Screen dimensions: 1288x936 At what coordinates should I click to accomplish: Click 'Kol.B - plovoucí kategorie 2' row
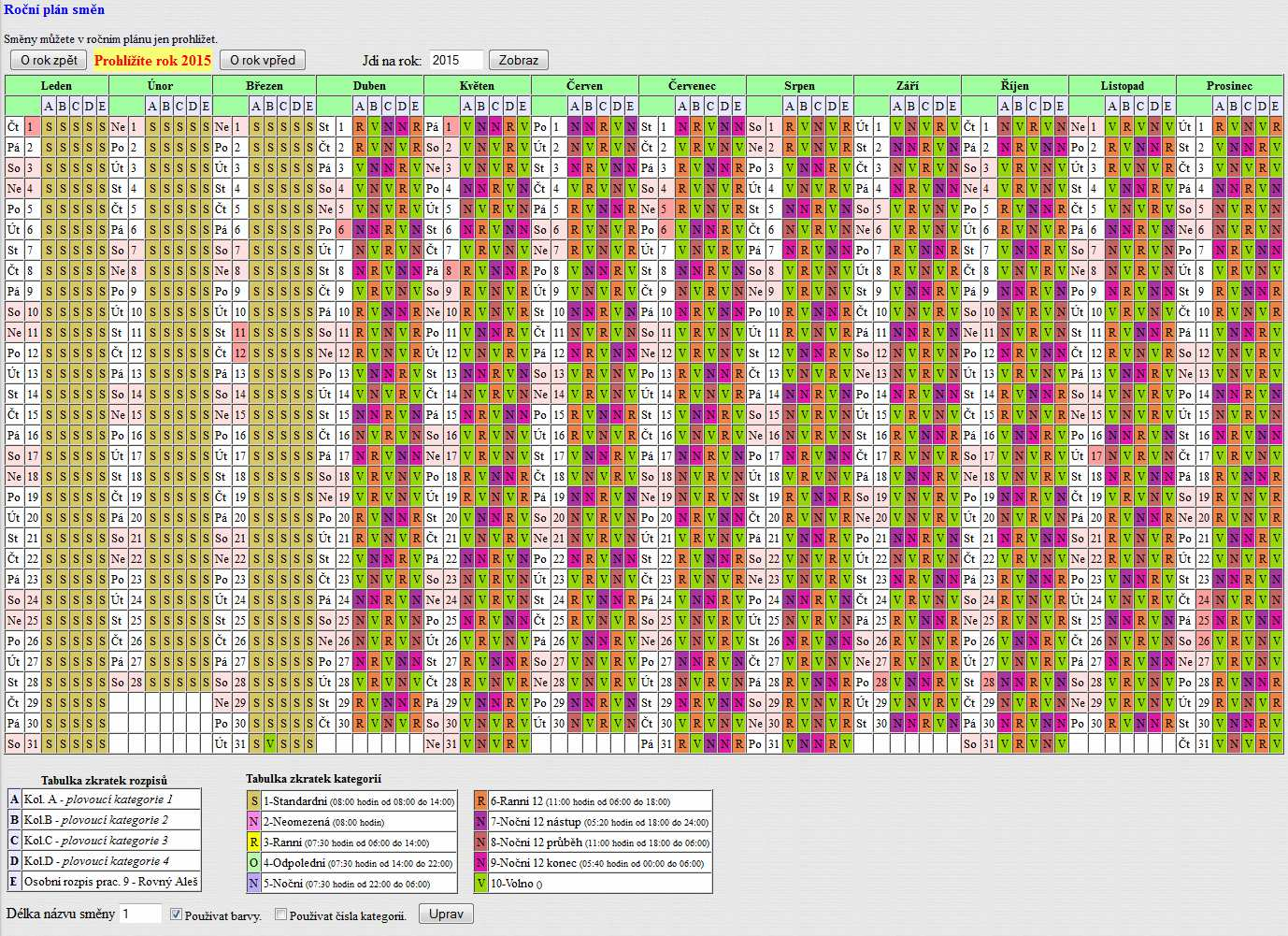click(104, 820)
